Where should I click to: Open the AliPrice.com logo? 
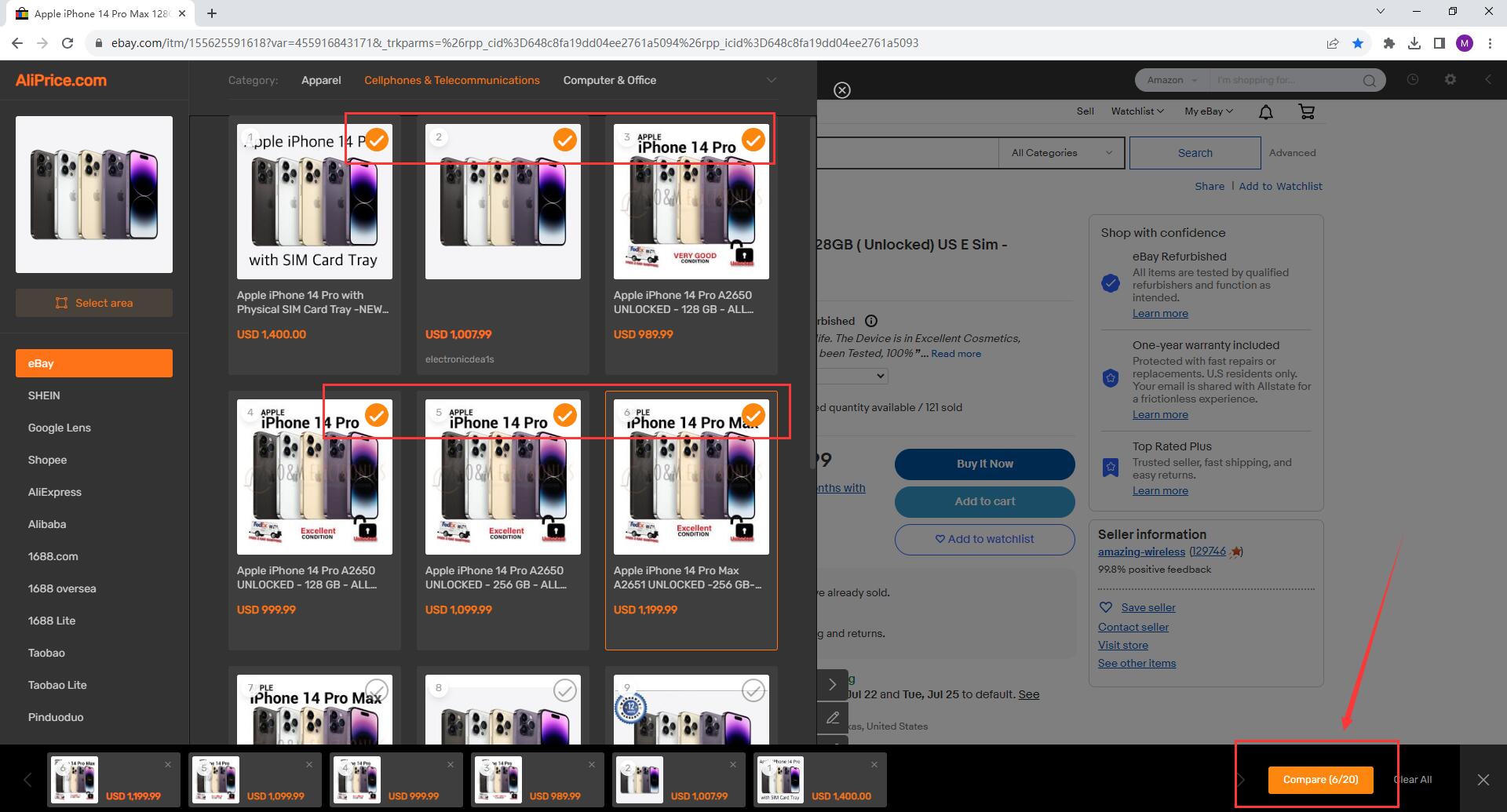[x=61, y=80]
